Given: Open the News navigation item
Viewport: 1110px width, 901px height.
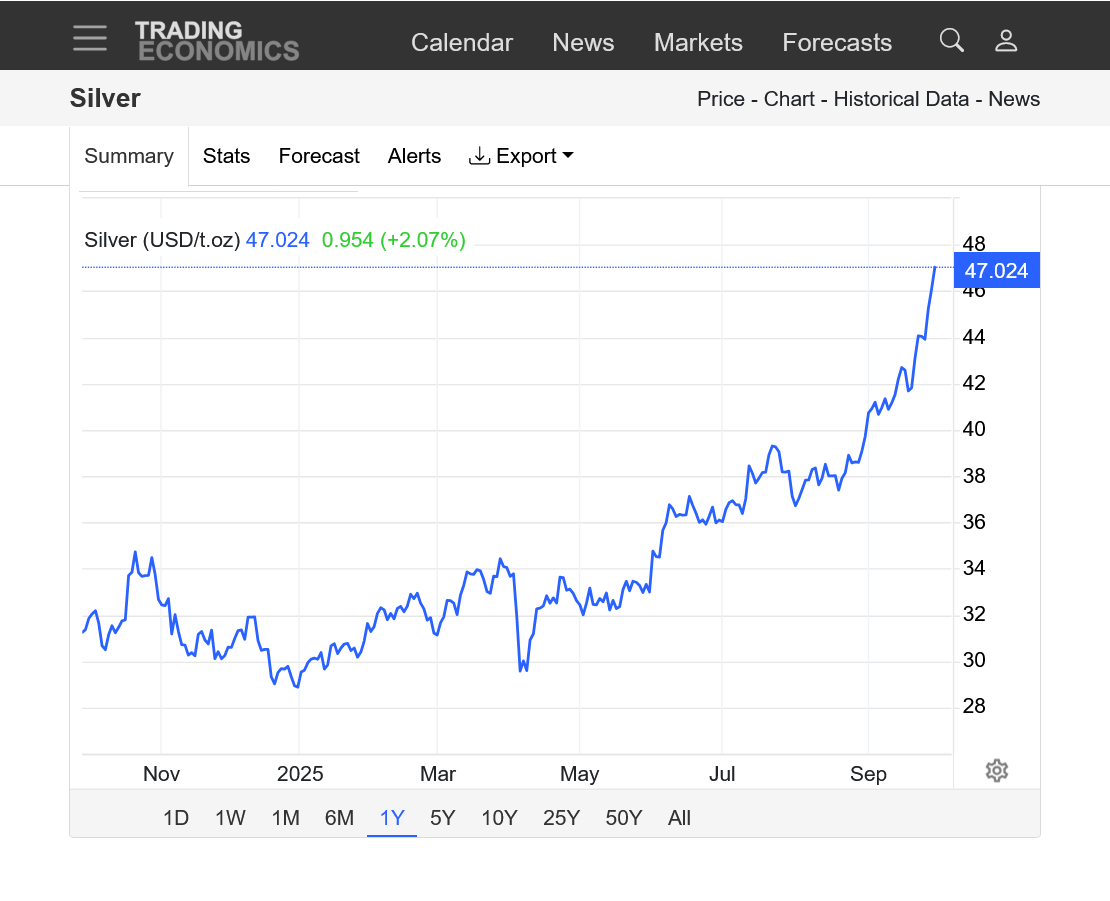Looking at the screenshot, I should pos(583,43).
